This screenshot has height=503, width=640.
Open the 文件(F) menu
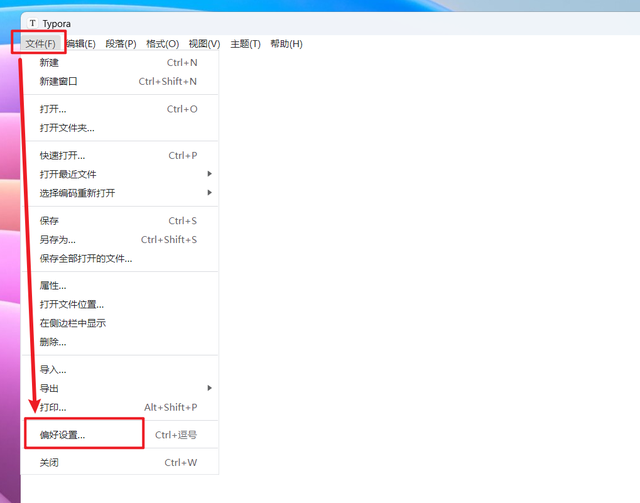tap(40, 44)
